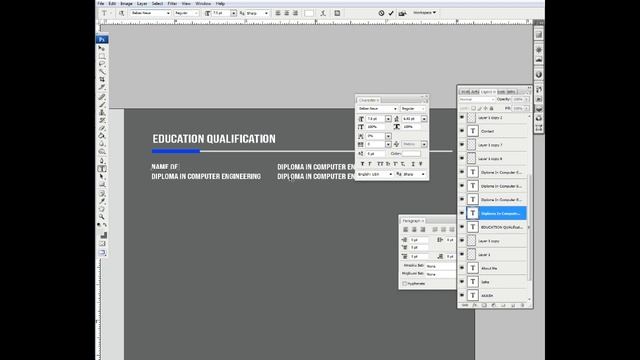
Task: Cancel current text edits in options bar
Action: pos(381,13)
